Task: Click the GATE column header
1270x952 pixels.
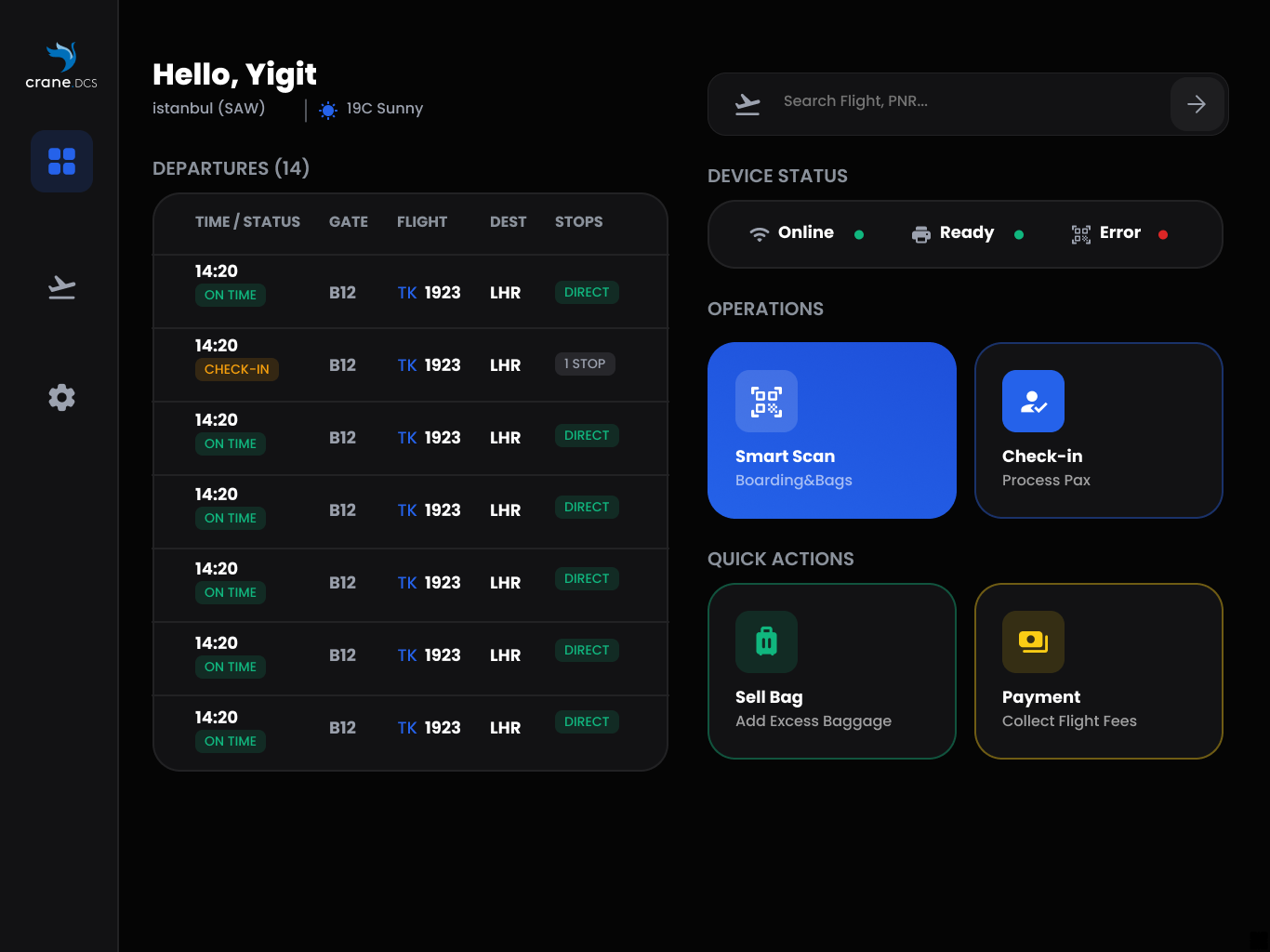Action: (349, 221)
